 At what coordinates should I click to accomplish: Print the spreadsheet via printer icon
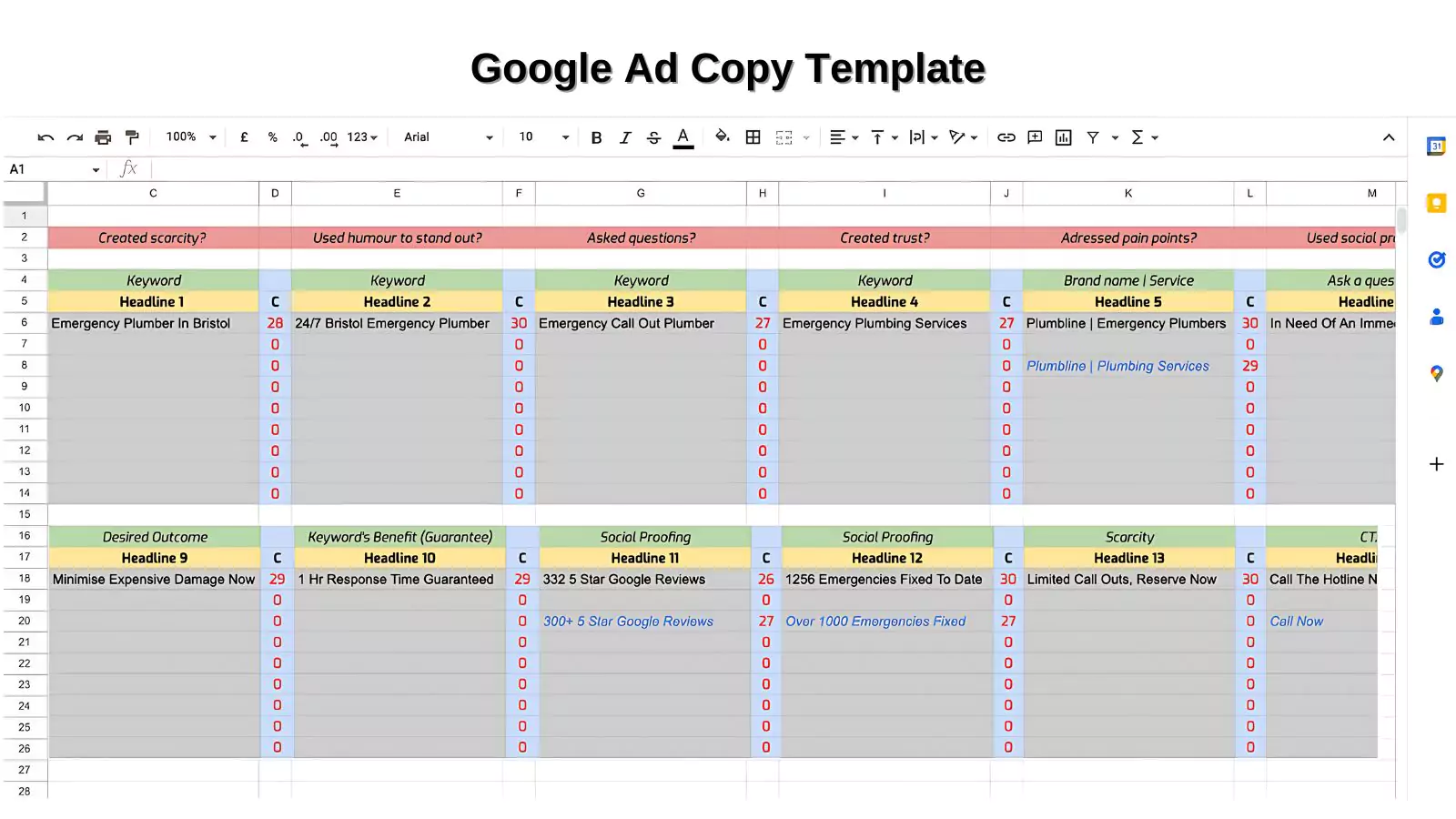(x=103, y=137)
